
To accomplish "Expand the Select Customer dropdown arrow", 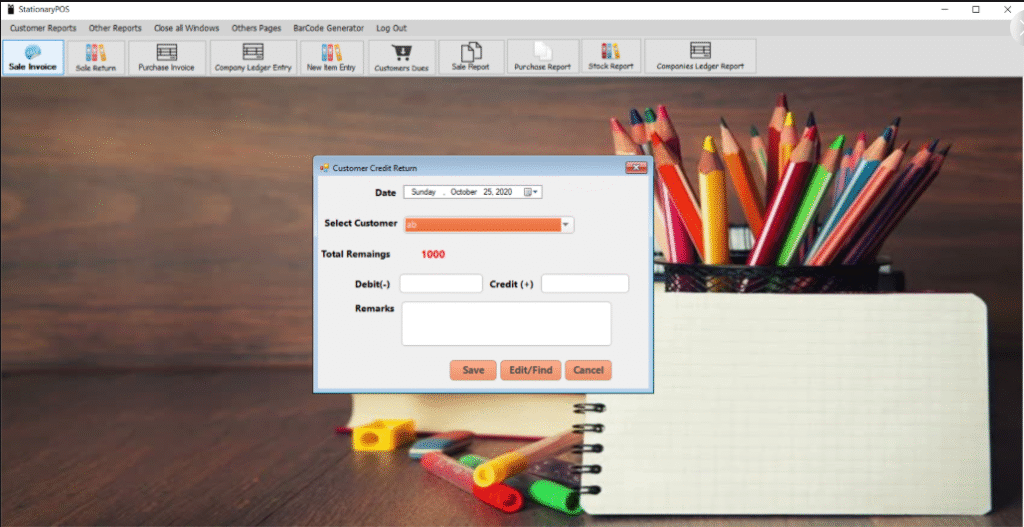I will tap(567, 225).
